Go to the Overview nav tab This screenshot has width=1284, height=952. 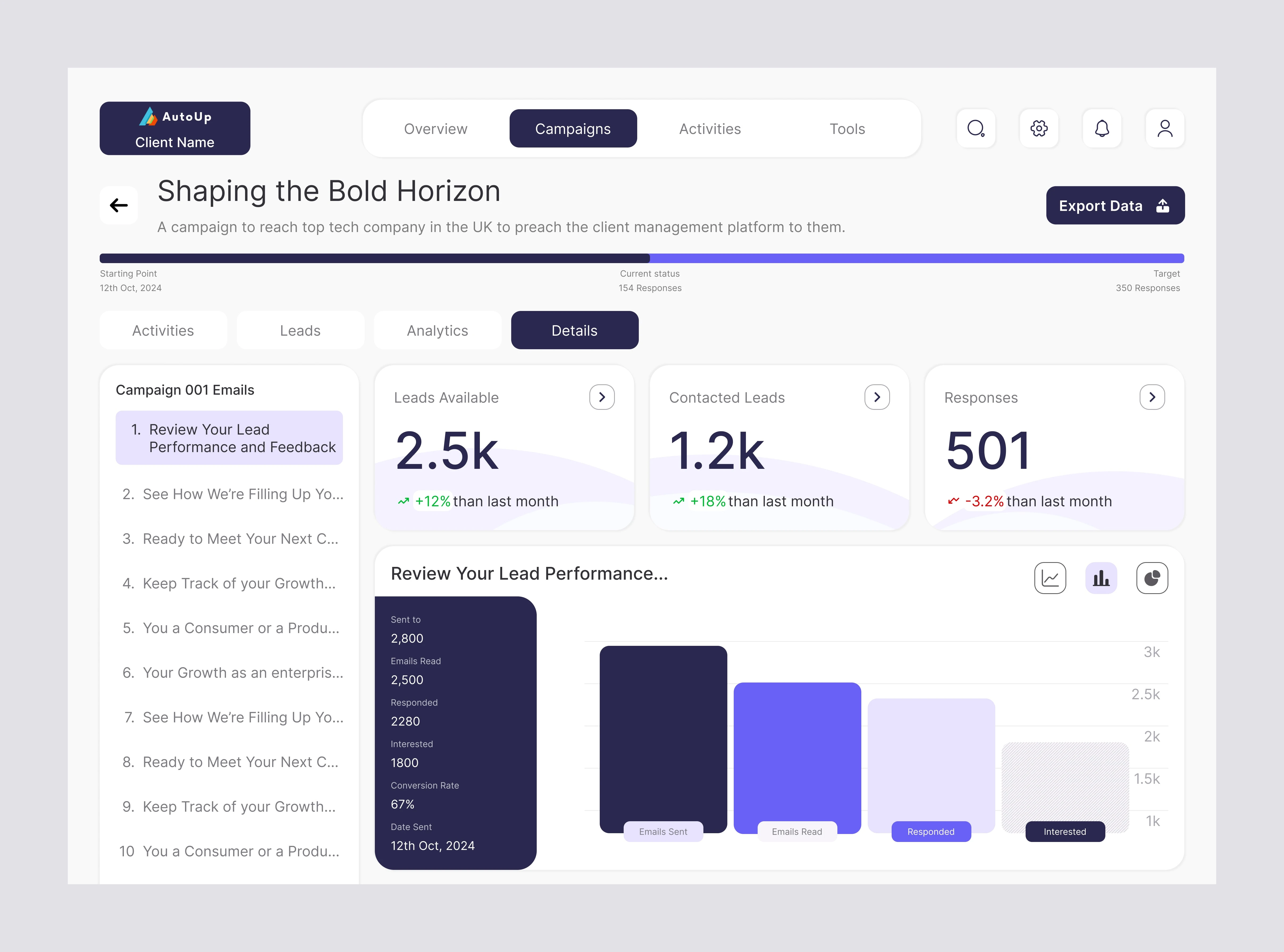point(436,129)
